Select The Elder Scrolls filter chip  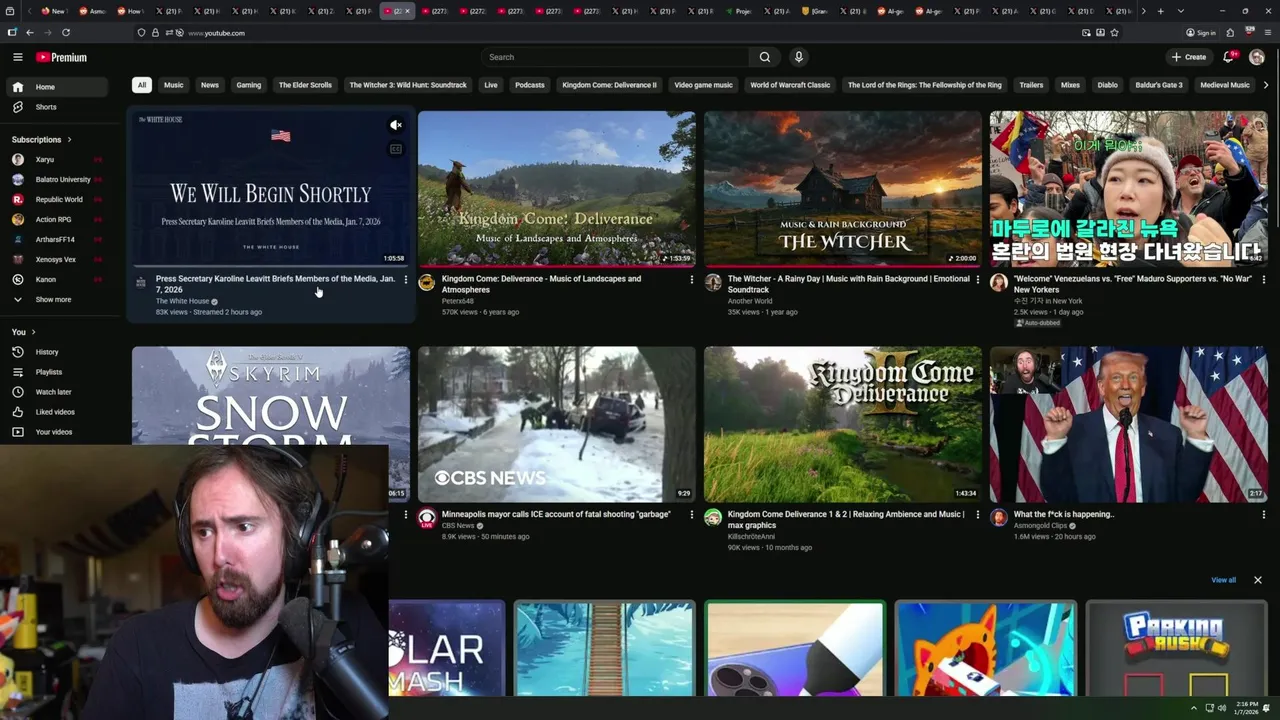coord(305,85)
